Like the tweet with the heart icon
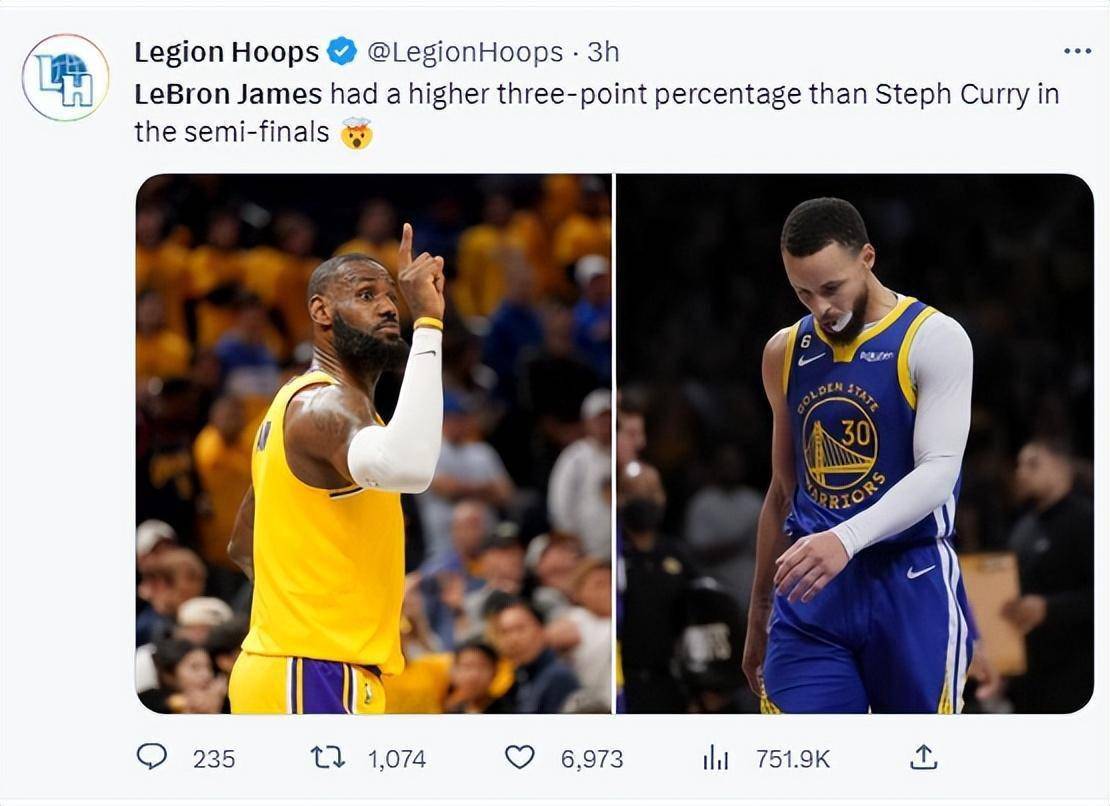 point(520,758)
